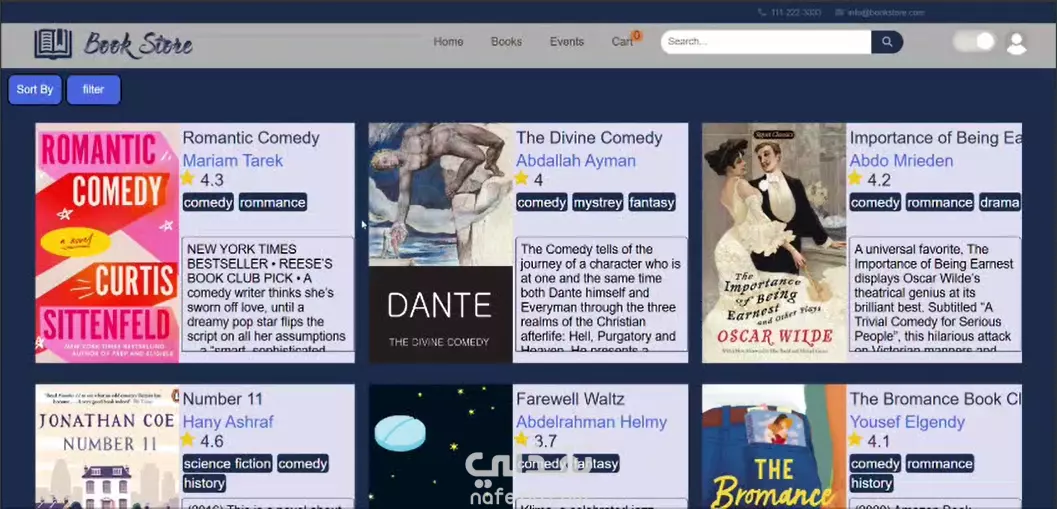1057x509 pixels.
Task: Open The Bromance book cover image
Action: point(774,446)
